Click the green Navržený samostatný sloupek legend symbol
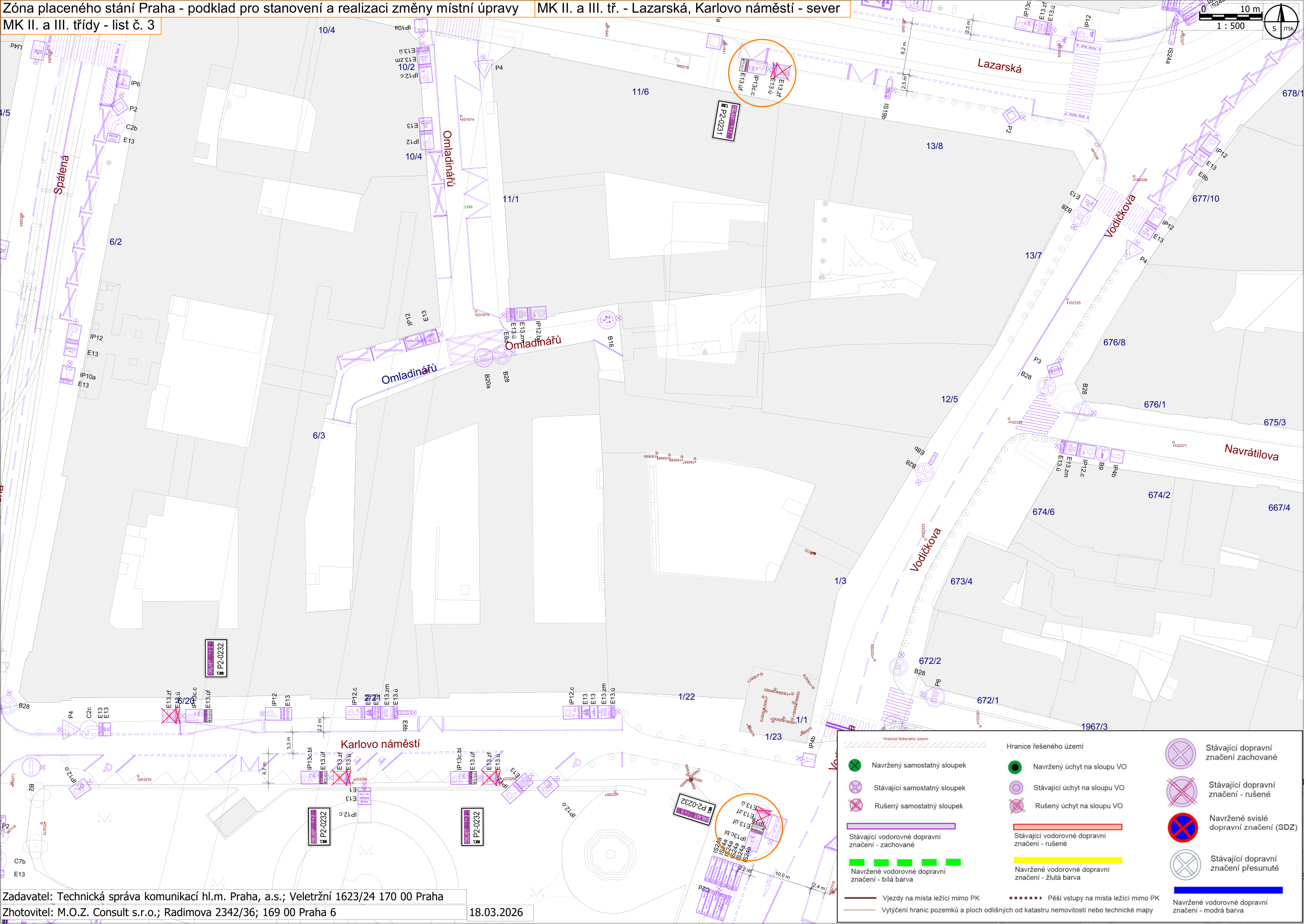The width and height of the screenshot is (1306, 924). (855, 765)
